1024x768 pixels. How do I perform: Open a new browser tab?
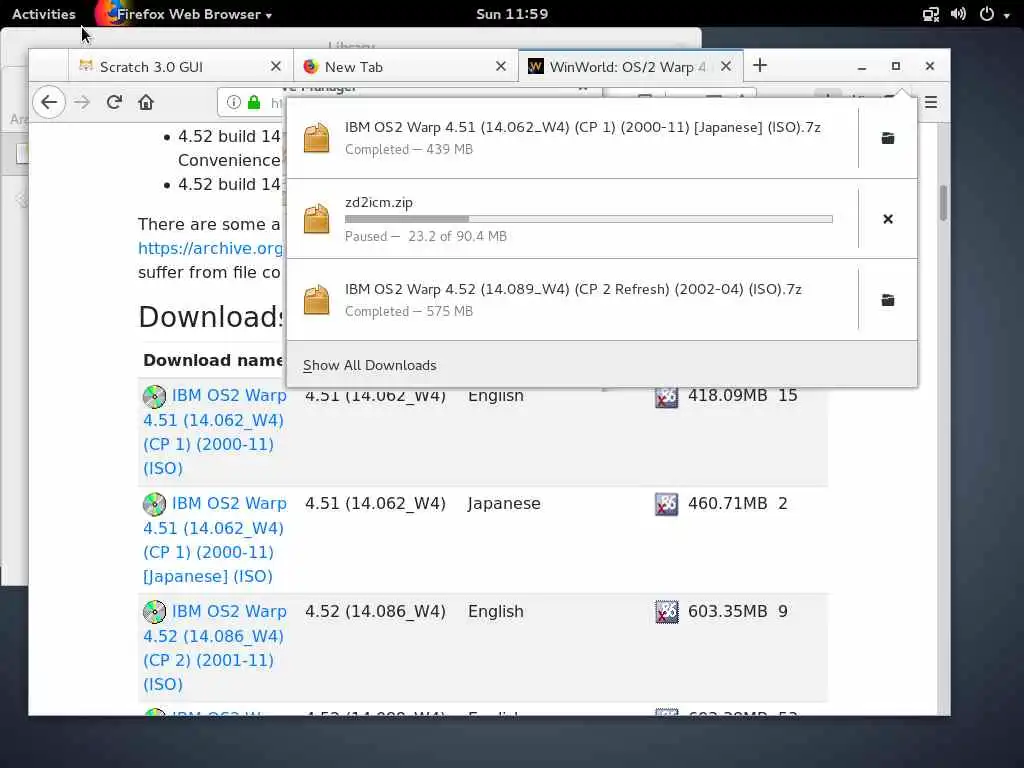760,65
